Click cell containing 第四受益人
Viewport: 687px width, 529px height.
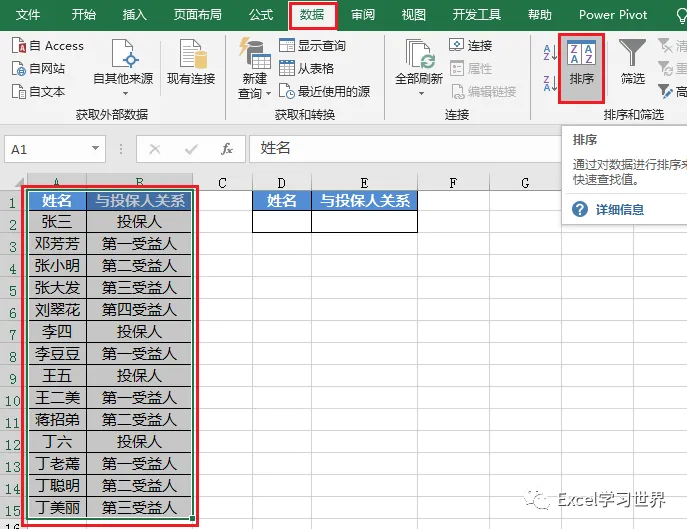point(139,310)
